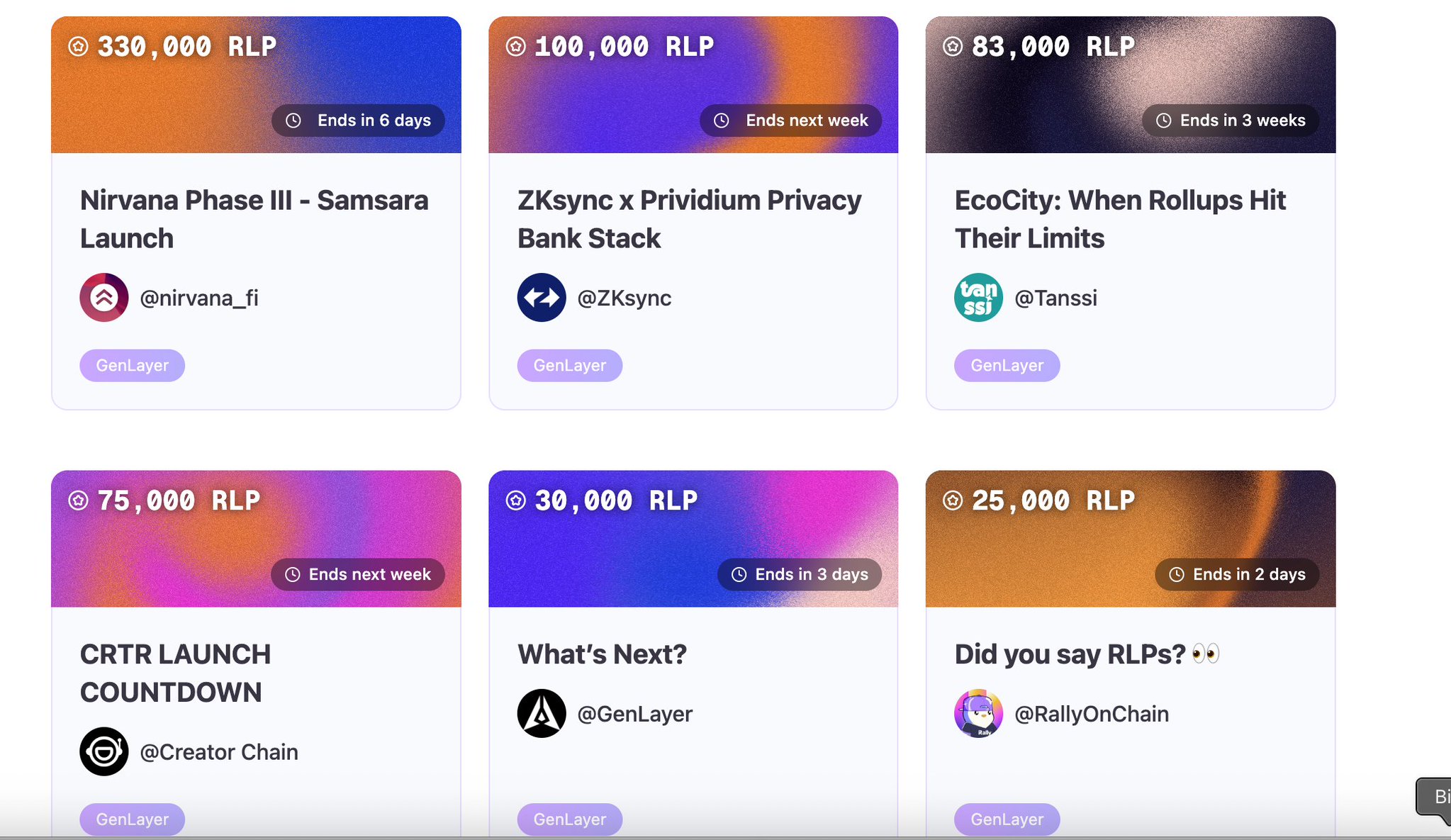Open ZKsync x Prividium Privacy Bank Stack
This screenshot has width=1451, height=840.
689,219
